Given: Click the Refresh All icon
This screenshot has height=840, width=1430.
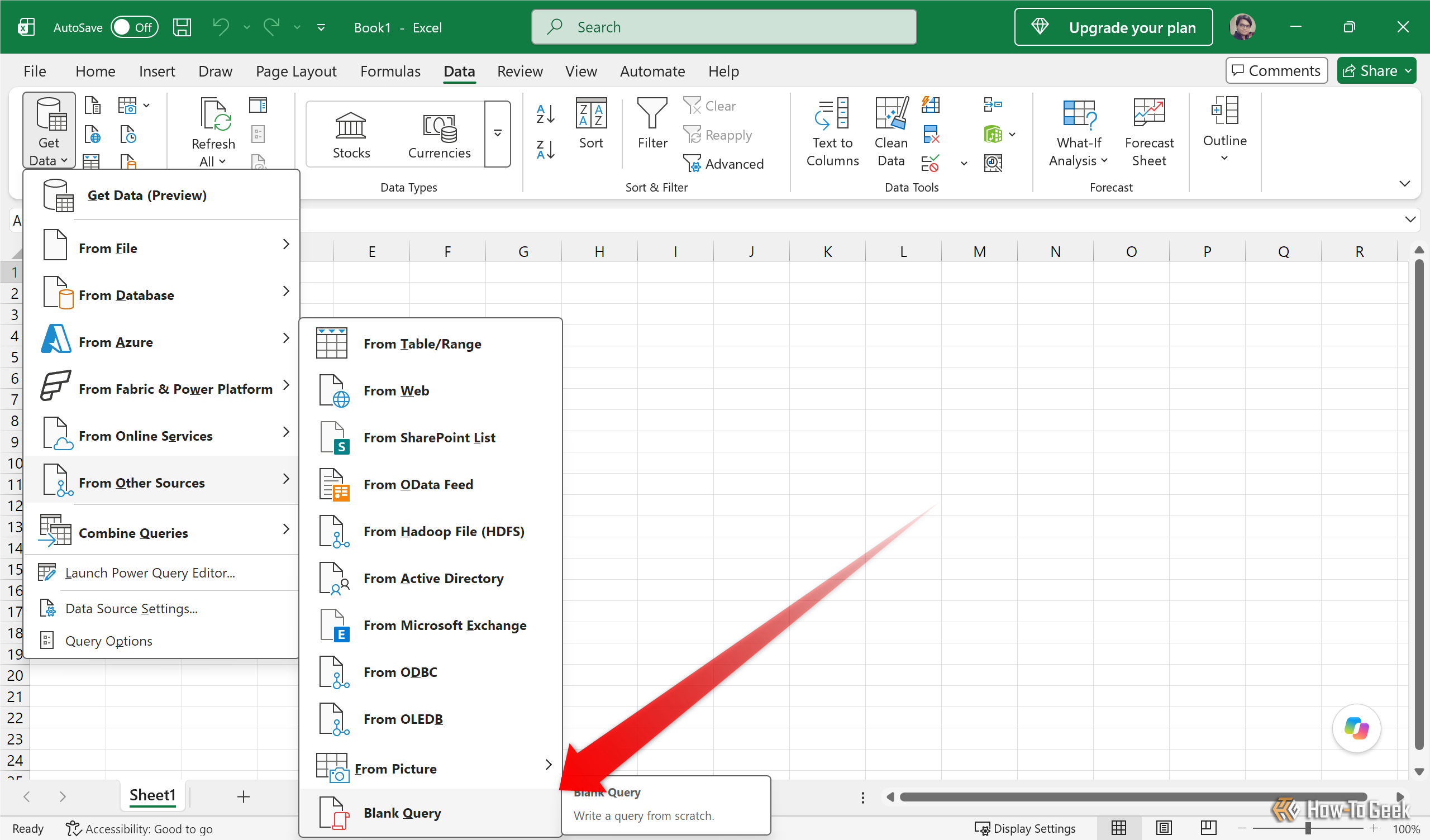Looking at the screenshot, I should (x=213, y=113).
